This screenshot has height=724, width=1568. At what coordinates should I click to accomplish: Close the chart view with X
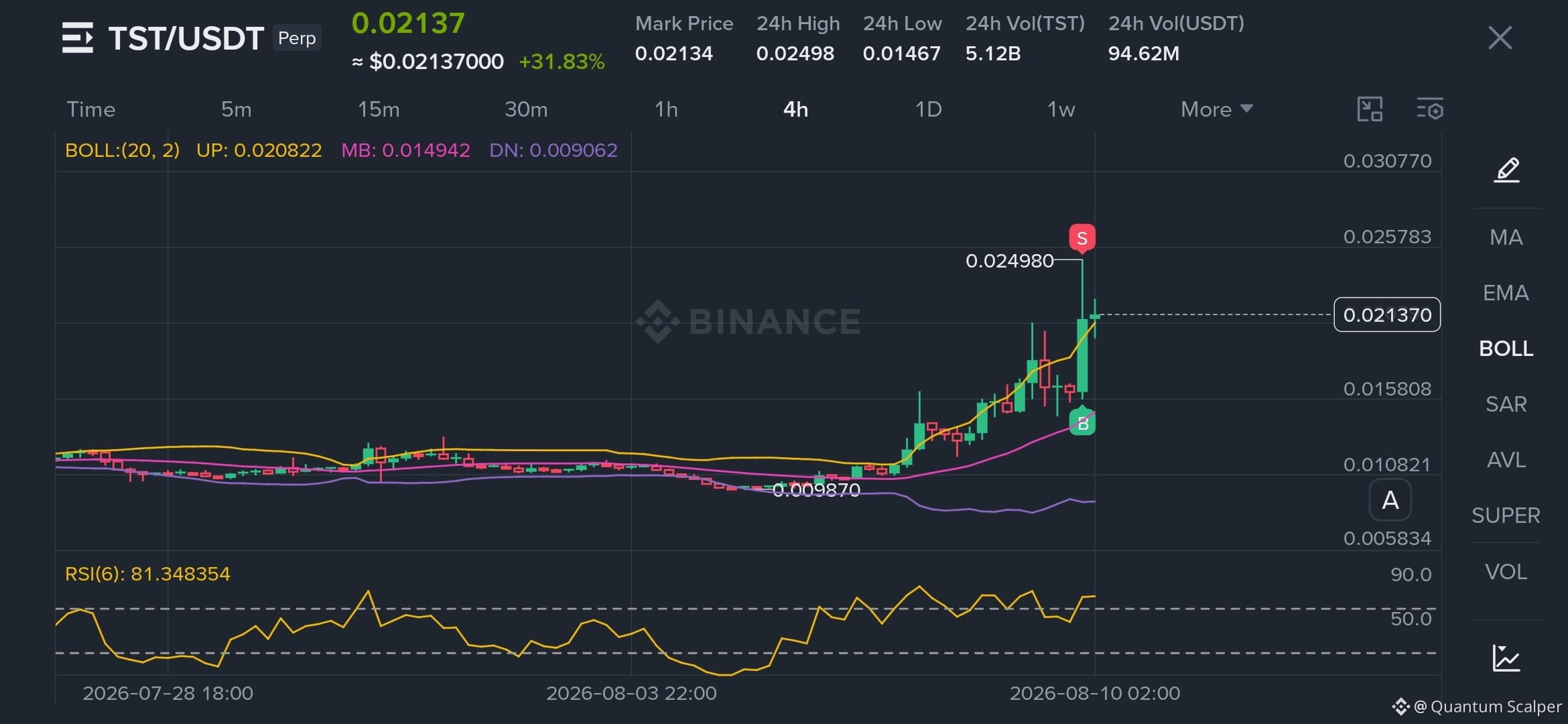pyautogui.click(x=1500, y=38)
